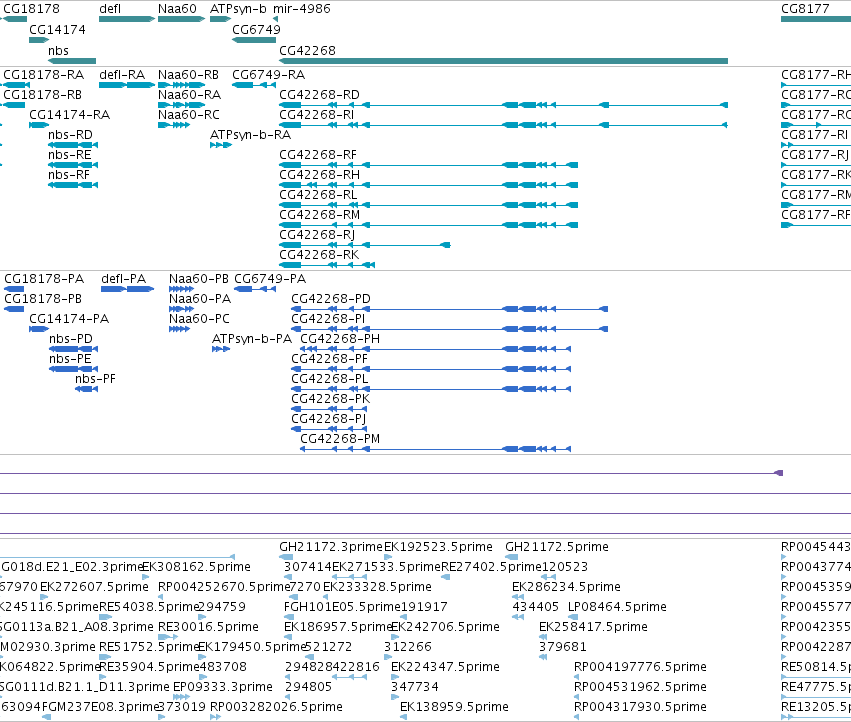Click transcript label CG42268-RH
The image size is (851, 722).
coord(319,175)
